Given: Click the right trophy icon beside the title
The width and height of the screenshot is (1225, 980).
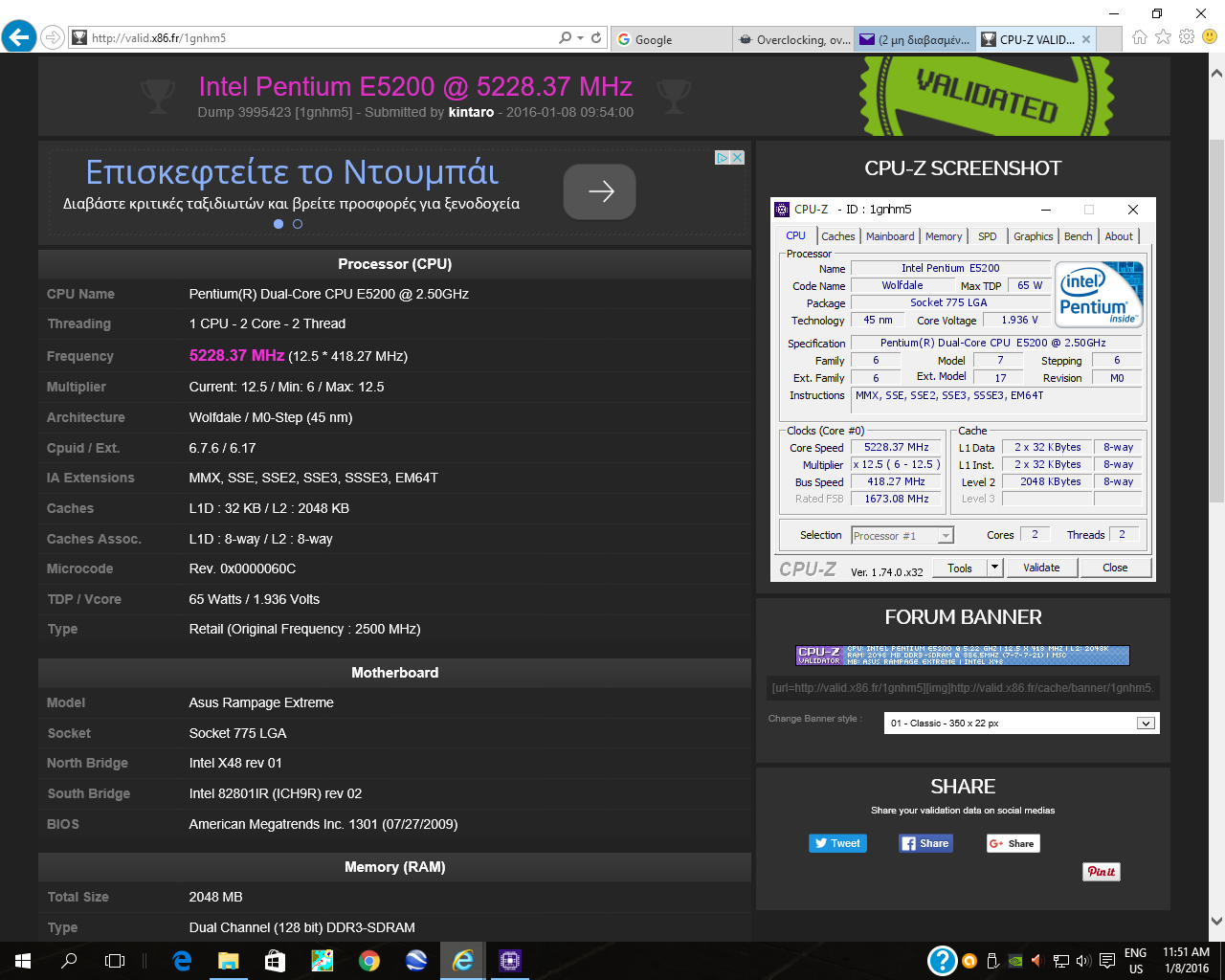Looking at the screenshot, I should pyautogui.click(x=674, y=95).
